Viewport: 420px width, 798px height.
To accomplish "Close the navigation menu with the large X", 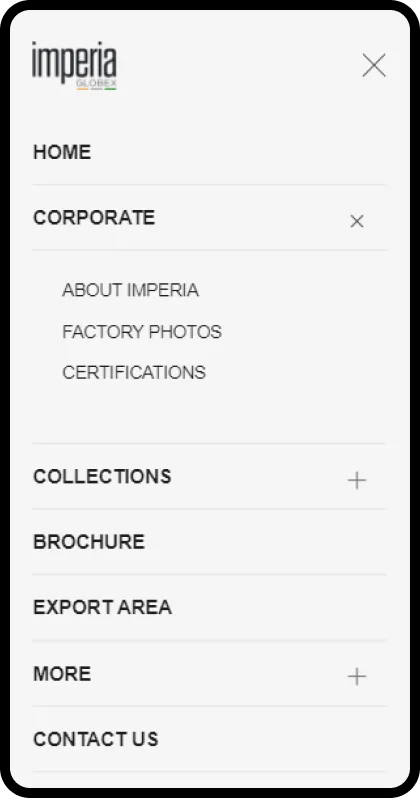I will pyautogui.click(x=374, y=65).
